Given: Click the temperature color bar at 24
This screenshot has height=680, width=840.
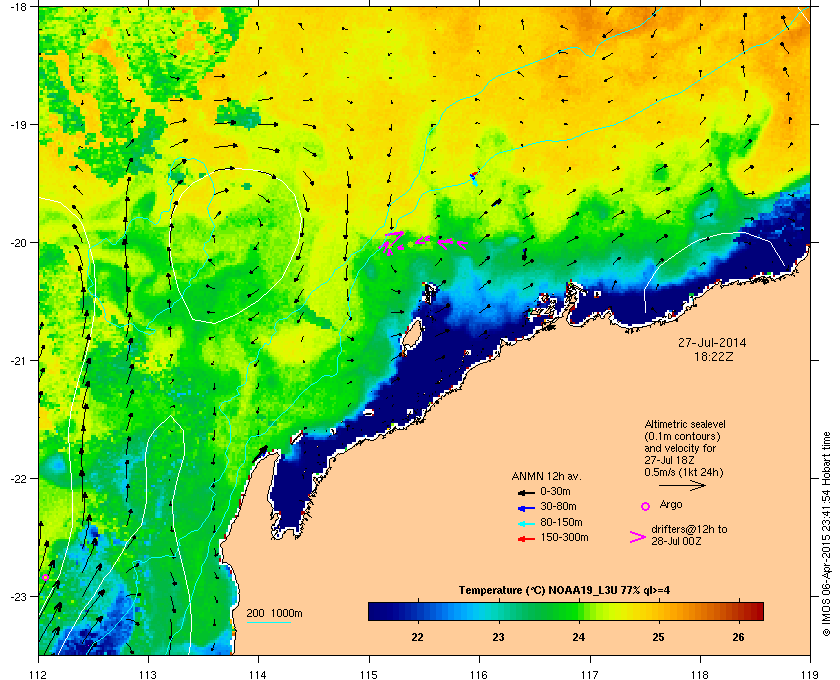Looking at the screenshot, I should point(579,611).
